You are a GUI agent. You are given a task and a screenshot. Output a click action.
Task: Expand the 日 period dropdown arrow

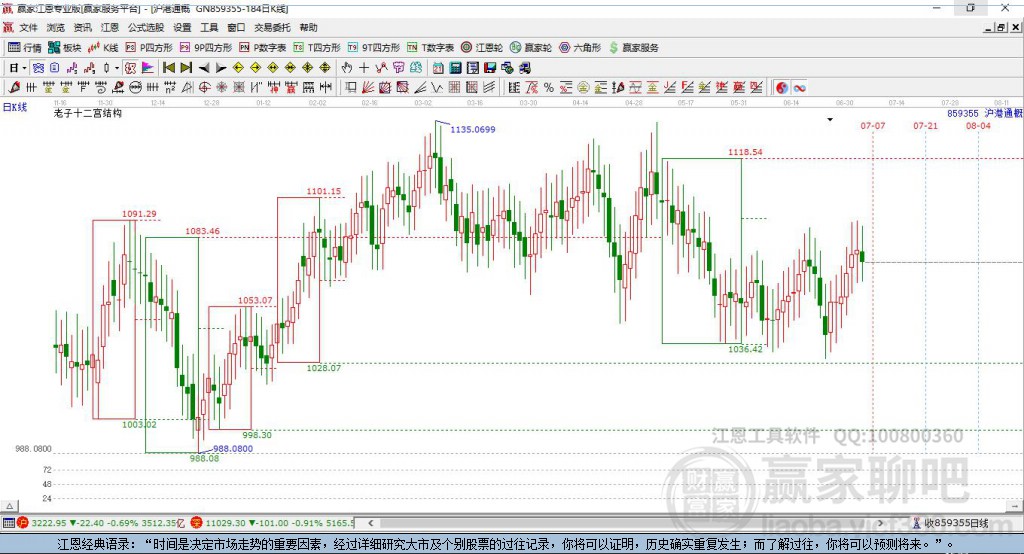pyautogui.click(x=24, y=68)
